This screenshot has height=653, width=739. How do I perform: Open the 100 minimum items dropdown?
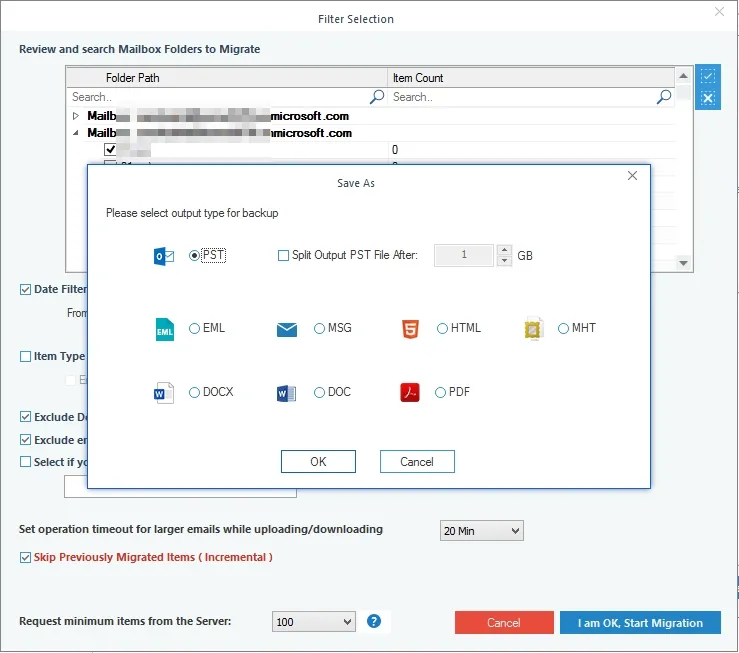[313, 622]
